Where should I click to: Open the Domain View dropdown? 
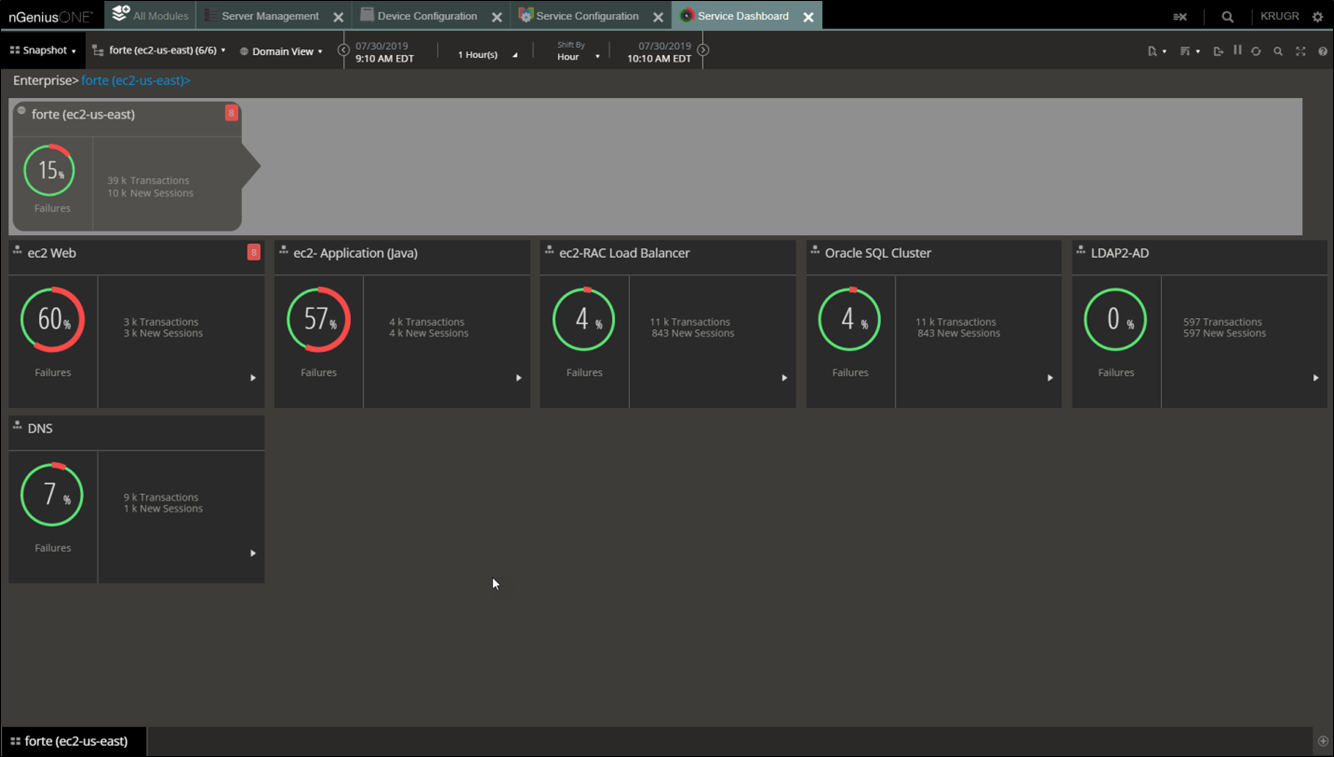tap(283, 50)
